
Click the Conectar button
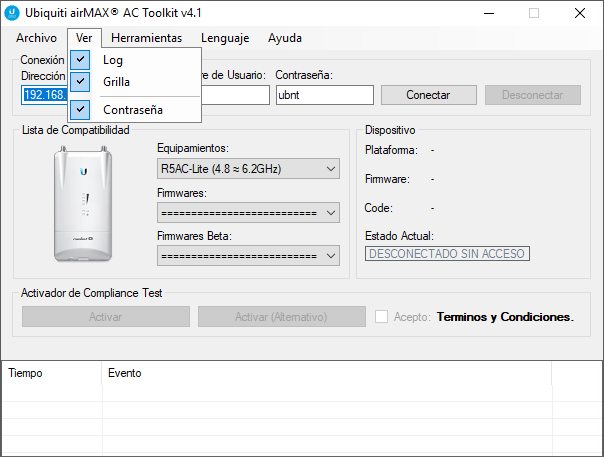(x=429, y=95)
